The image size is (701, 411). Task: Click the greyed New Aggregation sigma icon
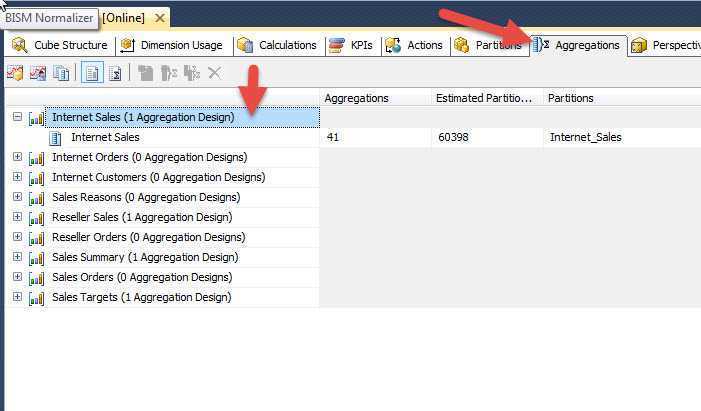tap(169, 73)
